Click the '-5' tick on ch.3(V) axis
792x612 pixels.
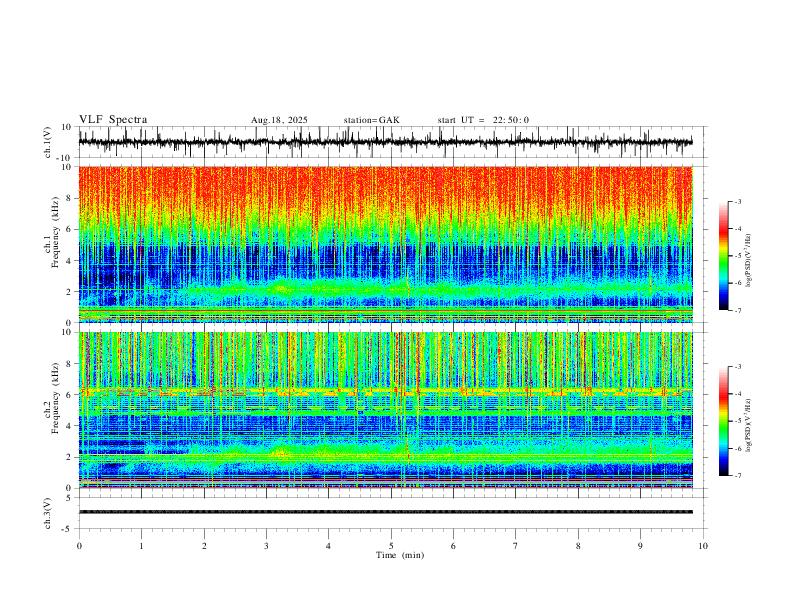(x=67, y=529)
